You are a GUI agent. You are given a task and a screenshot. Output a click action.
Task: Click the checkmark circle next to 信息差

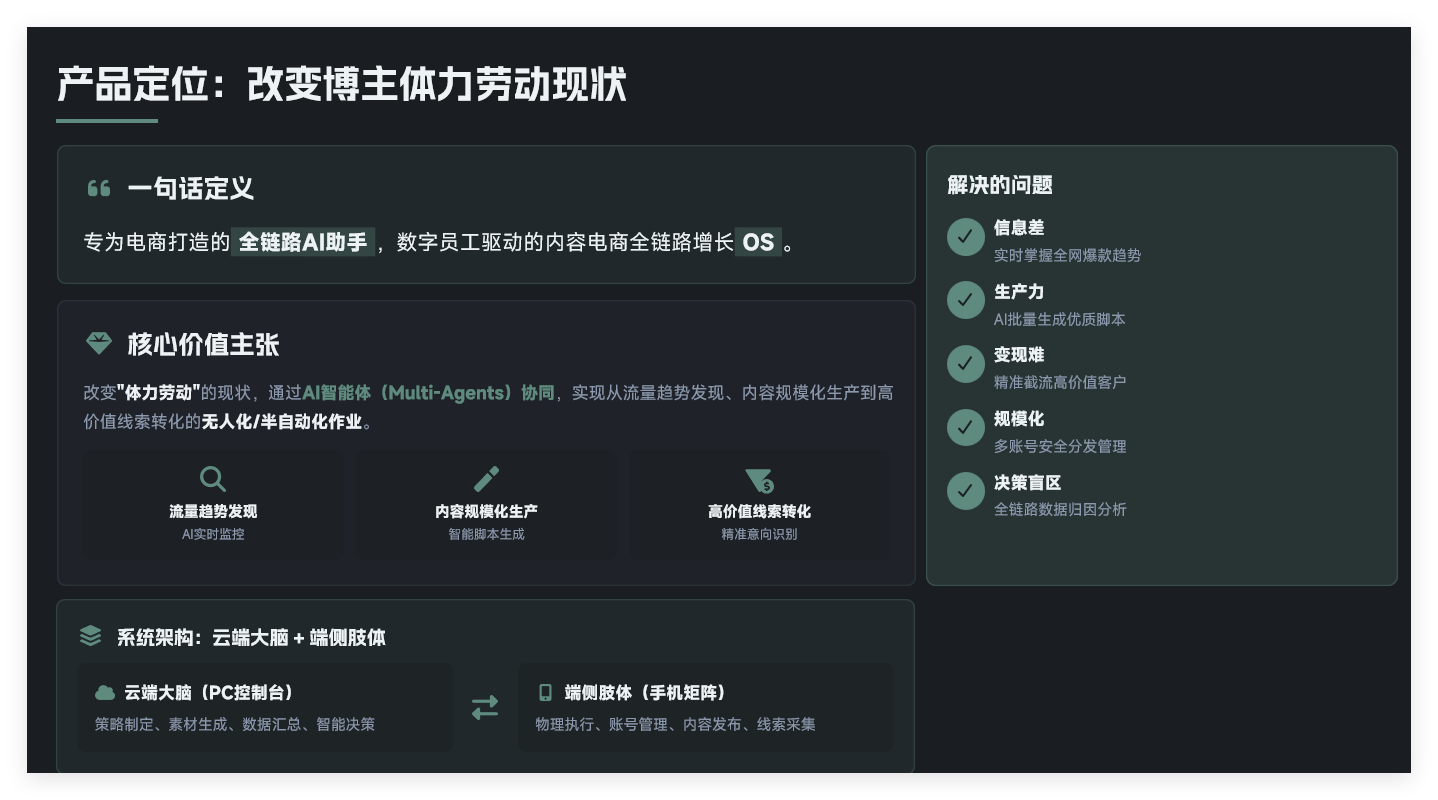tap(965, 237)
